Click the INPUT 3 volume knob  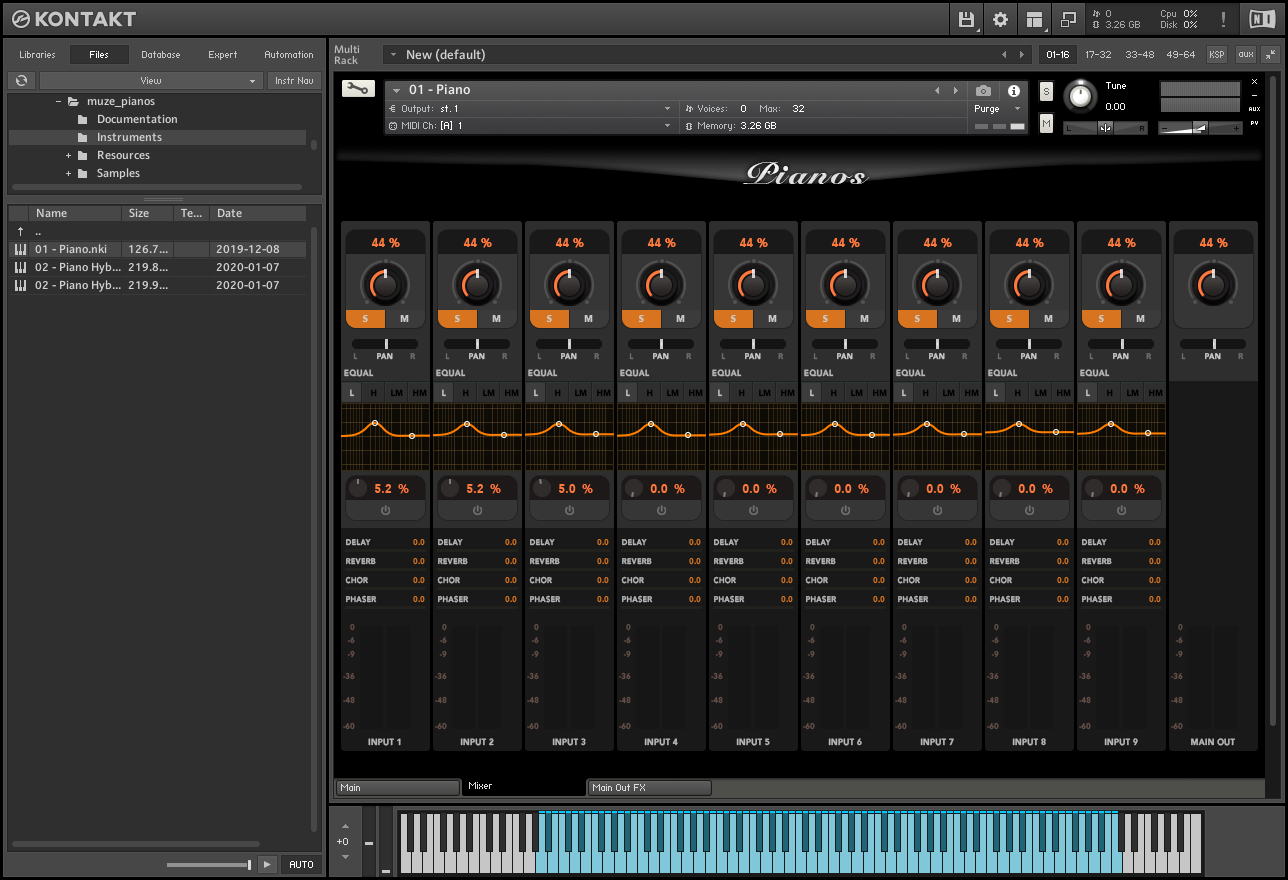click(569, 284)
